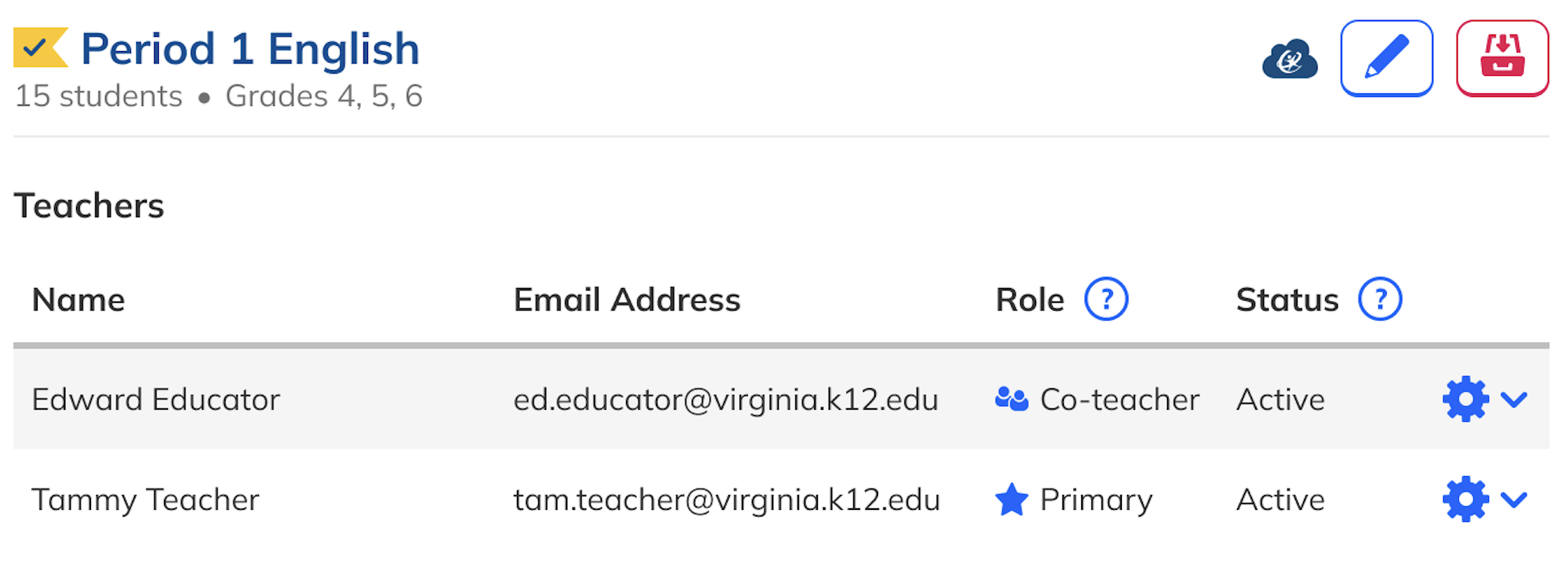Expand Edward Educator's actions chevron
Screen dimensions: 1568x573
click(1515, 399)
